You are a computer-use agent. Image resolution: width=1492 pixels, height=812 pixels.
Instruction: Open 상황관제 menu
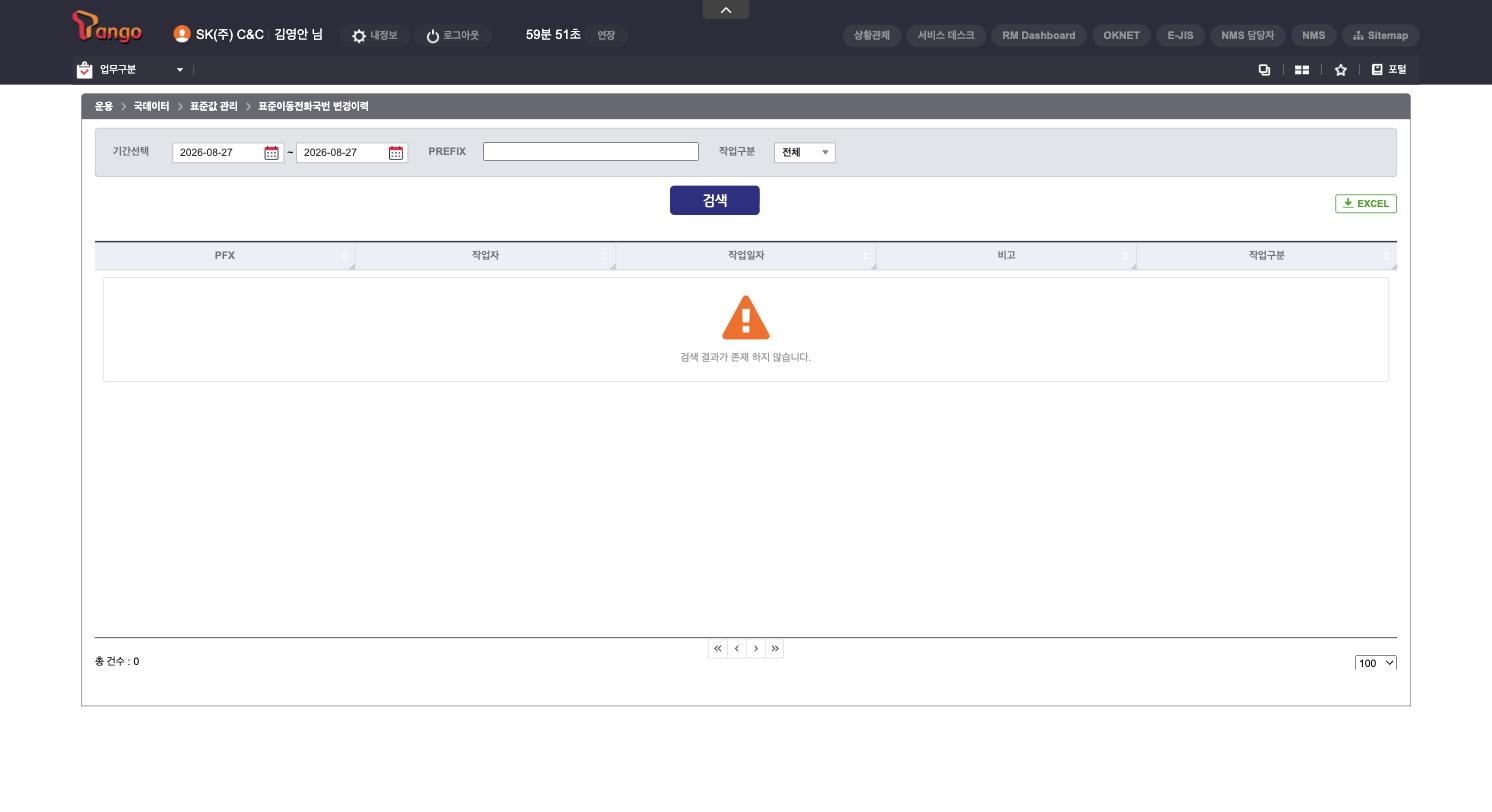(872, 36)
